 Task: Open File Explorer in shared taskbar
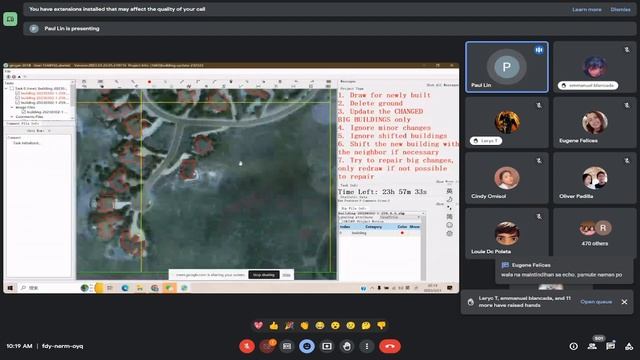click(x=140, y=288)
